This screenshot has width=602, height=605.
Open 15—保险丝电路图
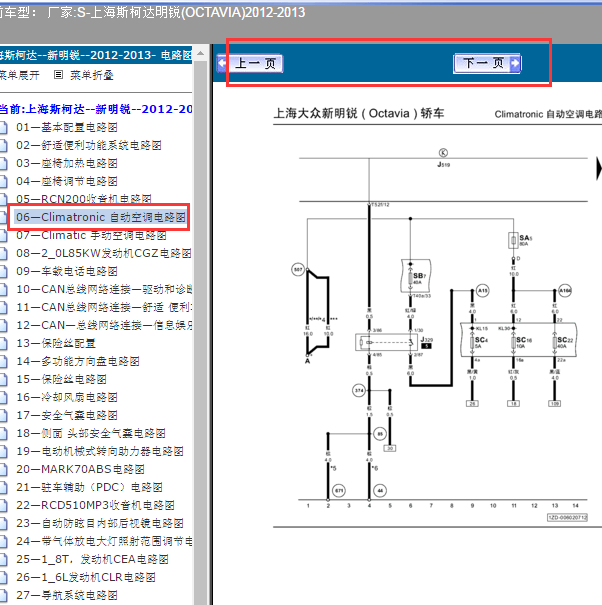(x=61, y=379)
